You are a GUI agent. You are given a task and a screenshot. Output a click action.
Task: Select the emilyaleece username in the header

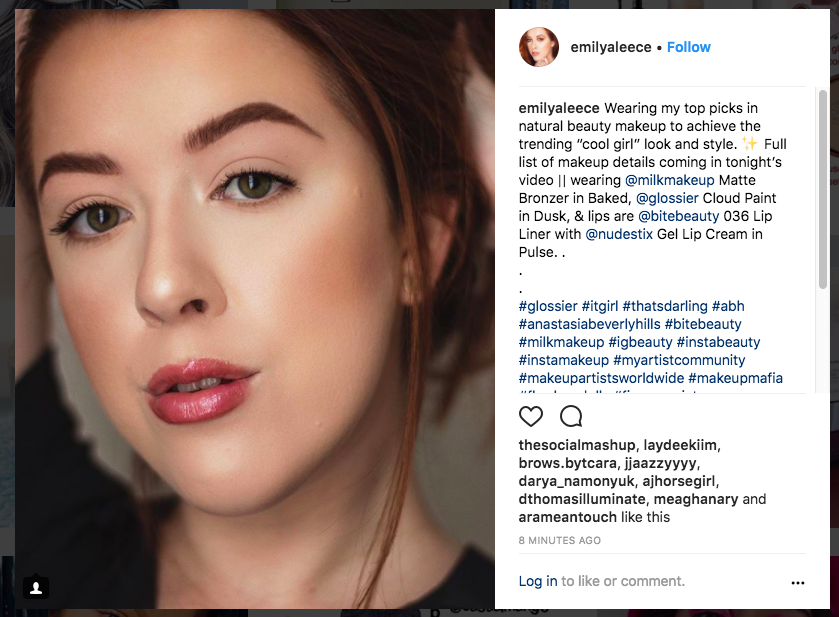pyautogui.click(x=611, y=47)
